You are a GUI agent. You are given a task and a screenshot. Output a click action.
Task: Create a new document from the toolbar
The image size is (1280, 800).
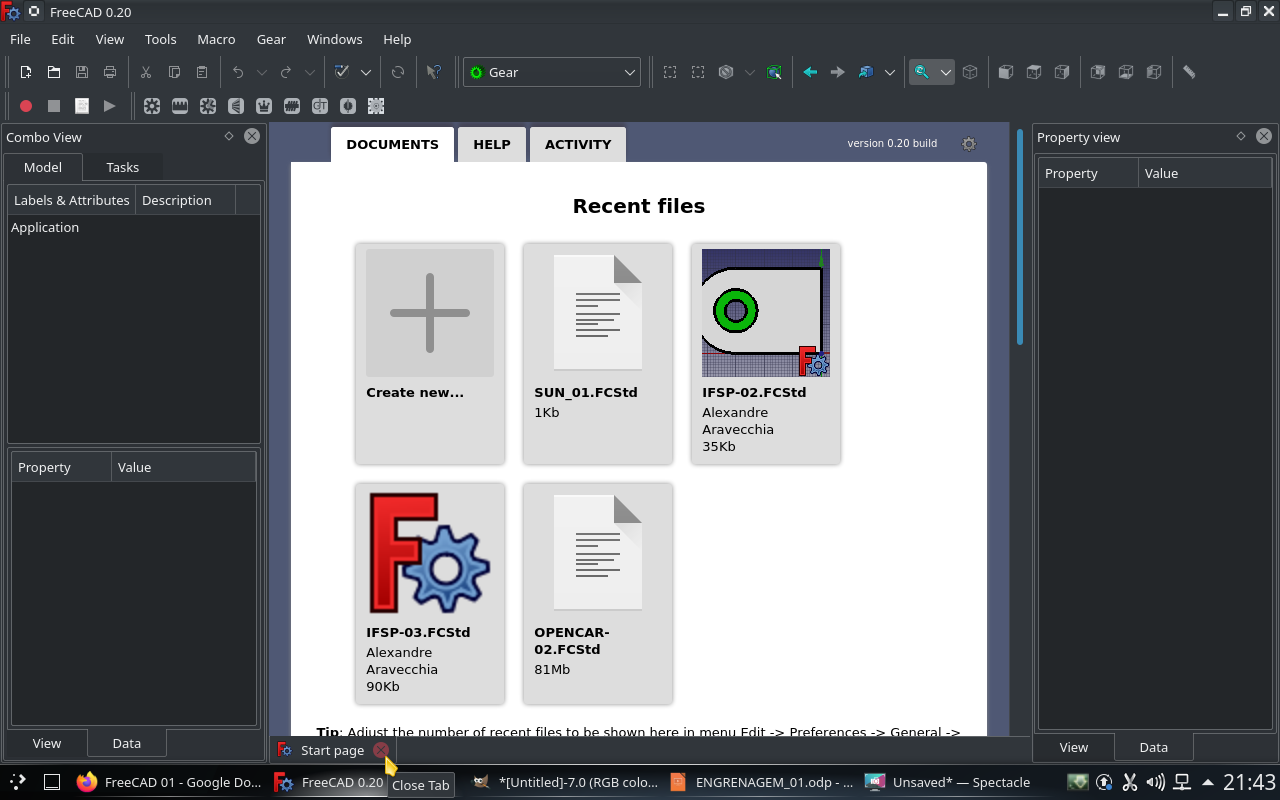26,72
